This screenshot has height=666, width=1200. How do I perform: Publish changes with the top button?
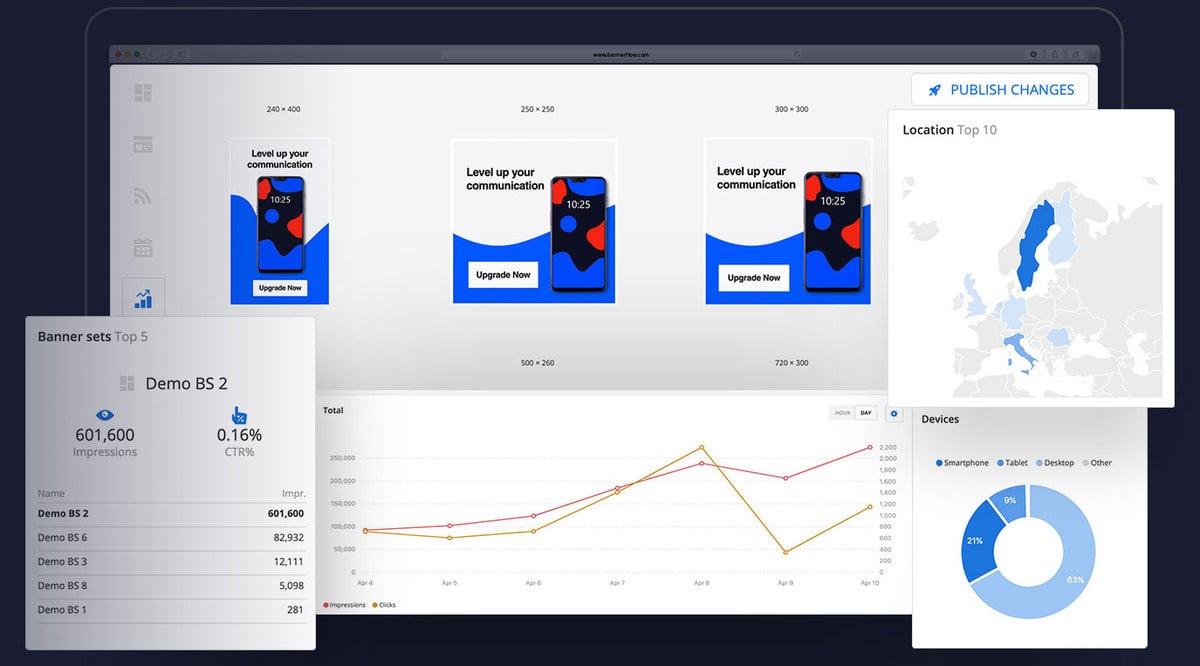[x=1000, y=90]
